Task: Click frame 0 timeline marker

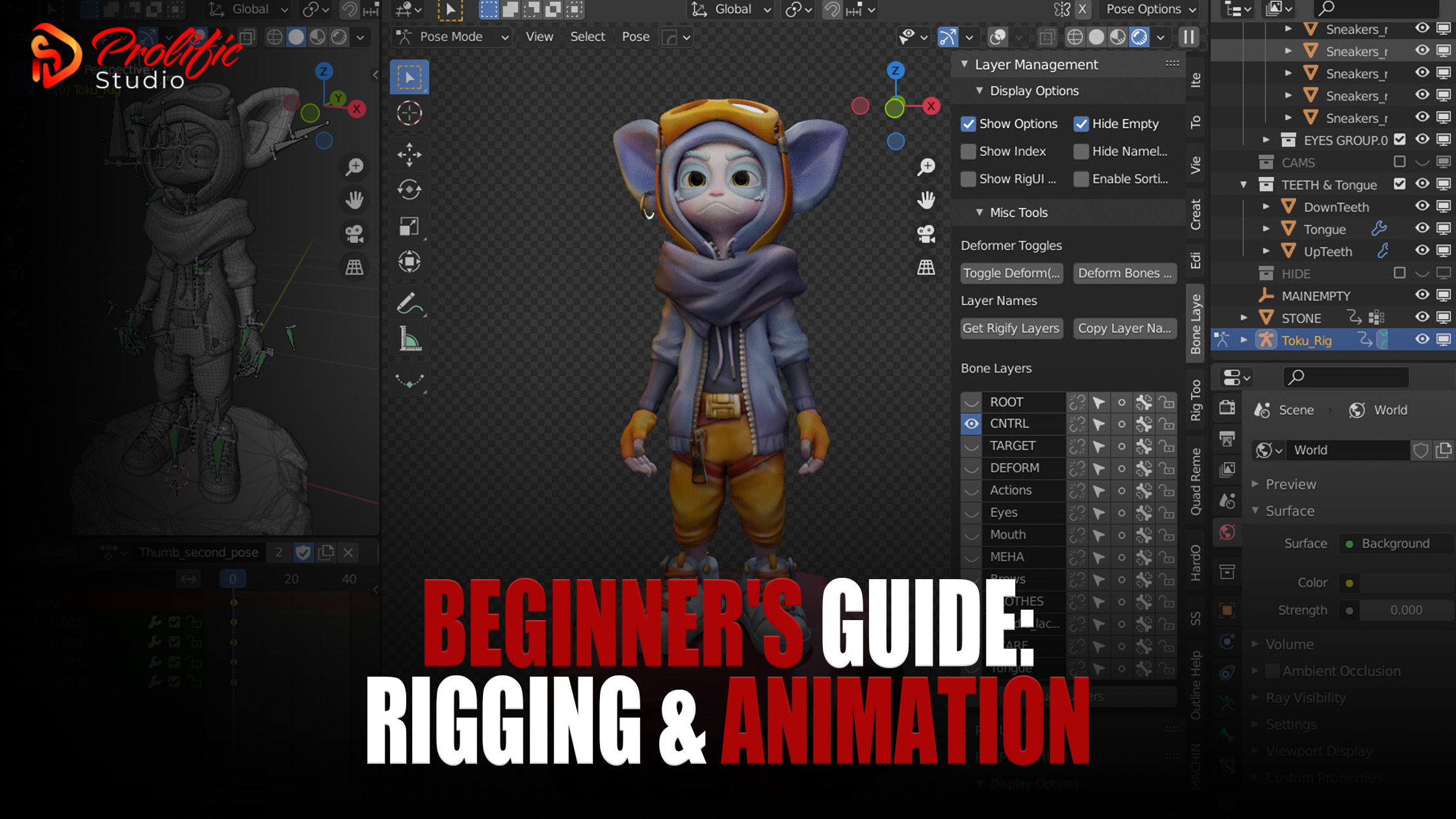Action: [x=233, y=578]
